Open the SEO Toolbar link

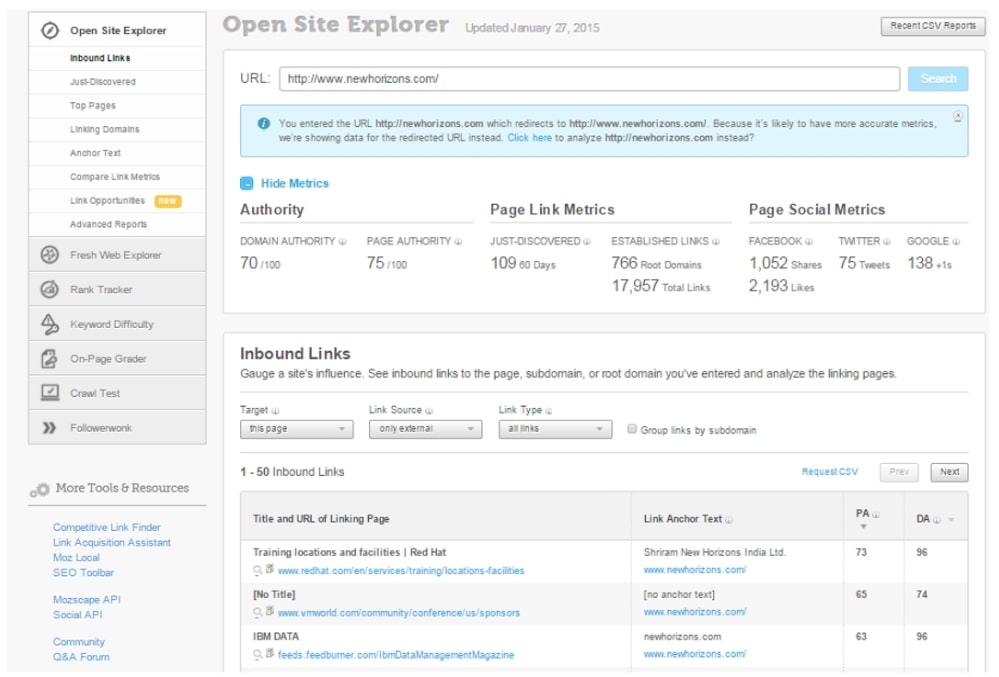click(83, 573)
